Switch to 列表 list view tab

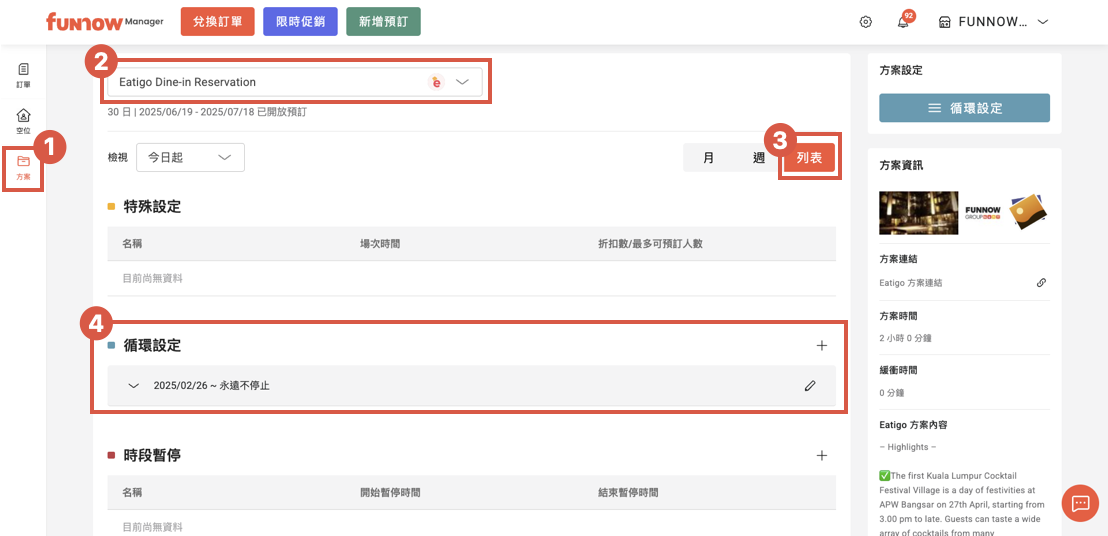(809, 158)
